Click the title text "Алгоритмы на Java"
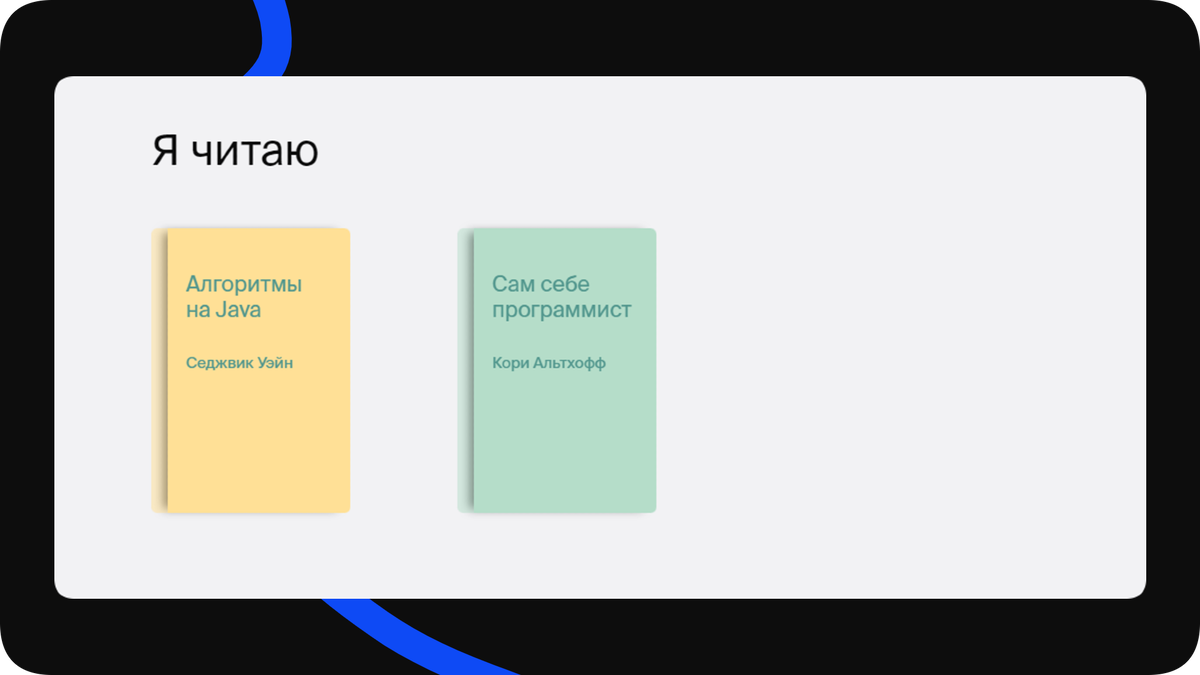1200x675 pixels. (x=242, y=296)
